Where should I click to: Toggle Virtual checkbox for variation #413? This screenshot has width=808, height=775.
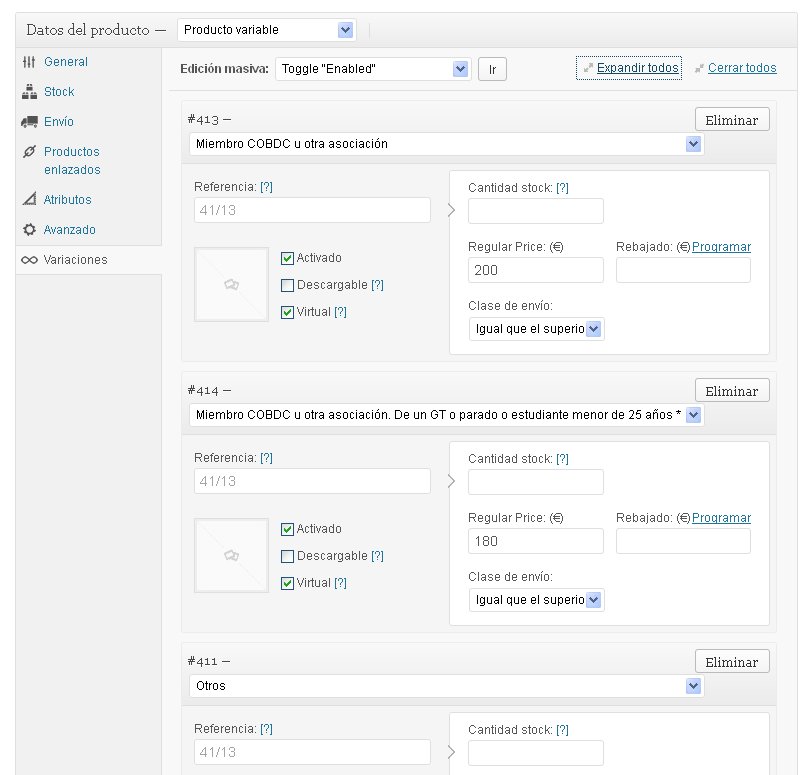pos(287,312)
